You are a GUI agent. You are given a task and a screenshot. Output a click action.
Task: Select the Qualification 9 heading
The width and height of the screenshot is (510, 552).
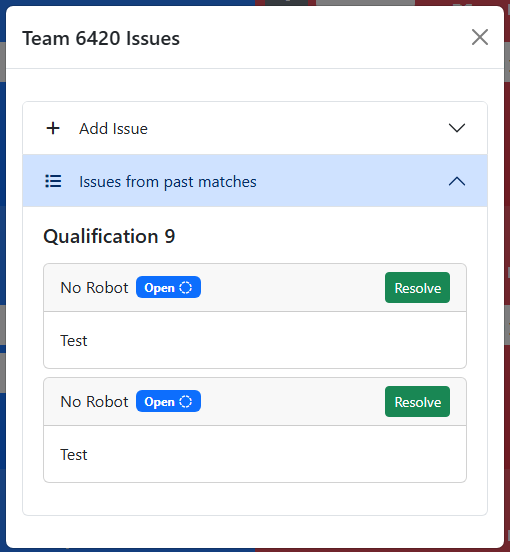click(109, 236)
